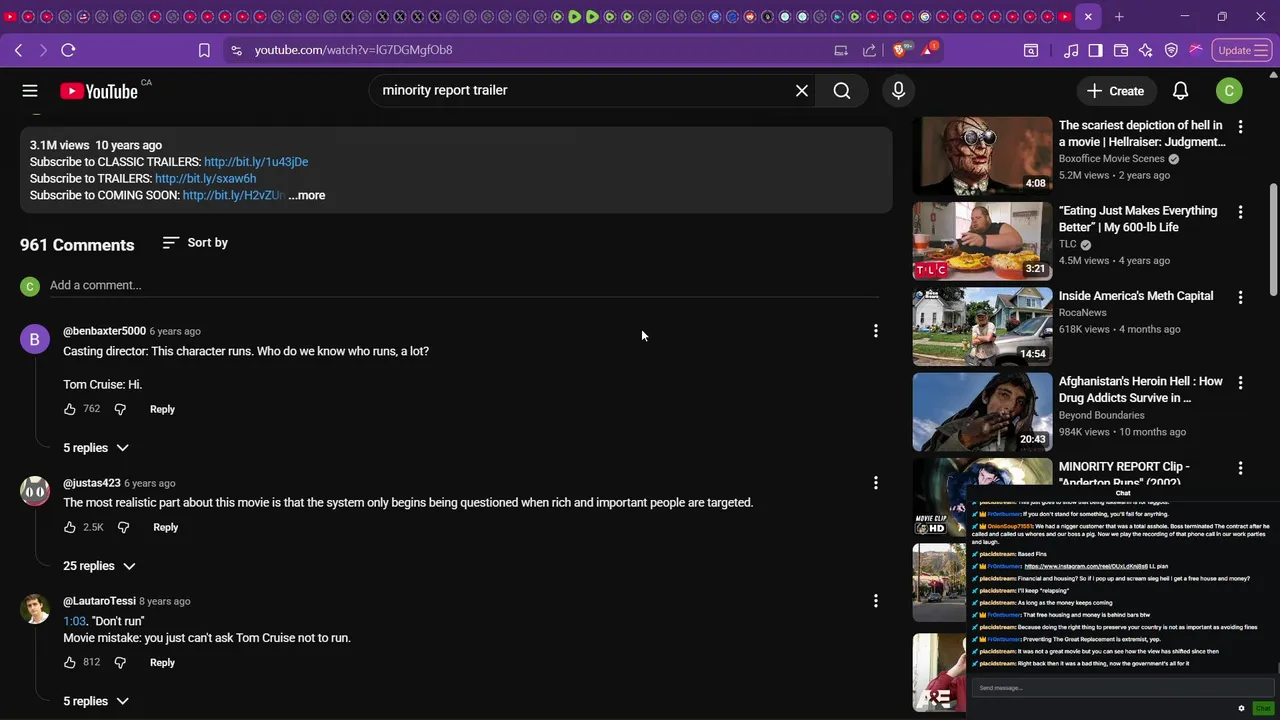Open the notifications bell
Screen dimensions: 1280x720
[1180, 91]
